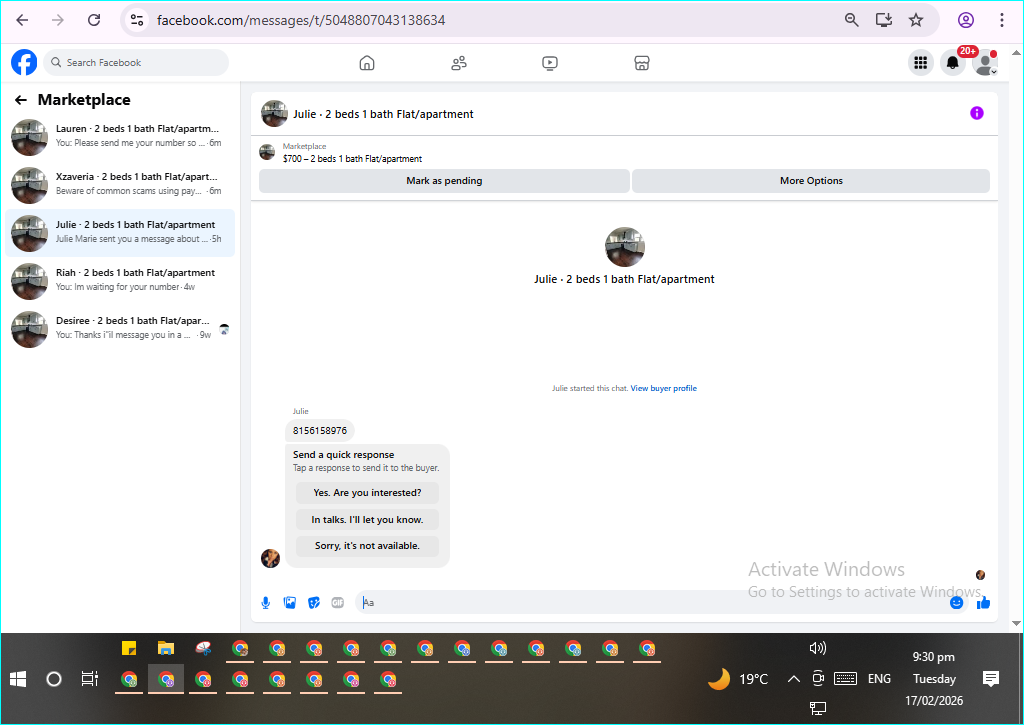Click the page scrollbar down arrow
This screenshot has width=1024, height=725.
coord(1016,623)
